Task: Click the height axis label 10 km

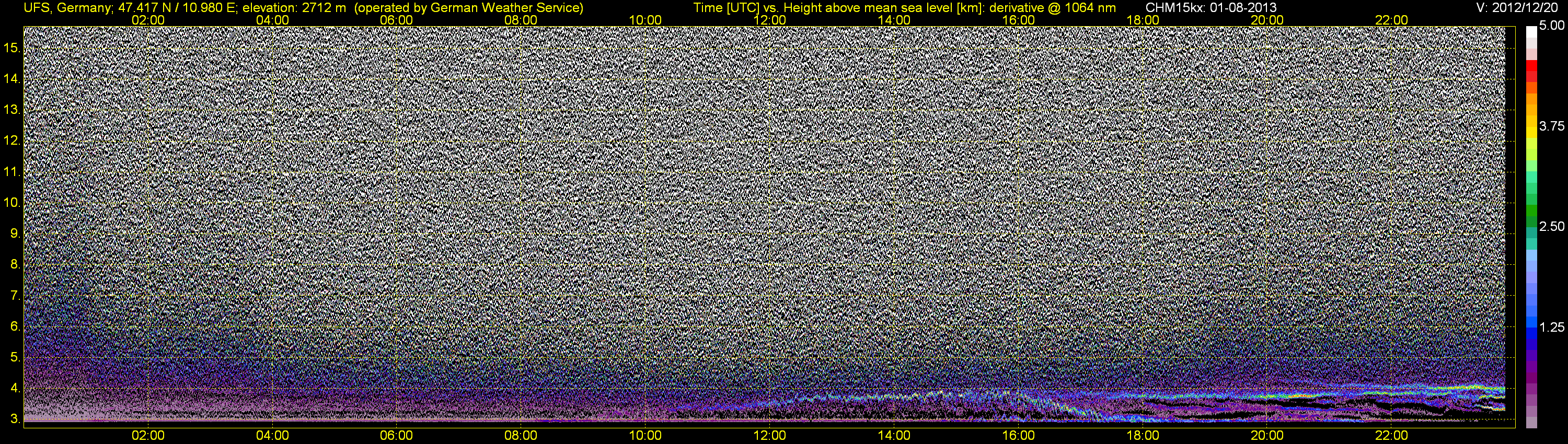Action: click(11, 203)
